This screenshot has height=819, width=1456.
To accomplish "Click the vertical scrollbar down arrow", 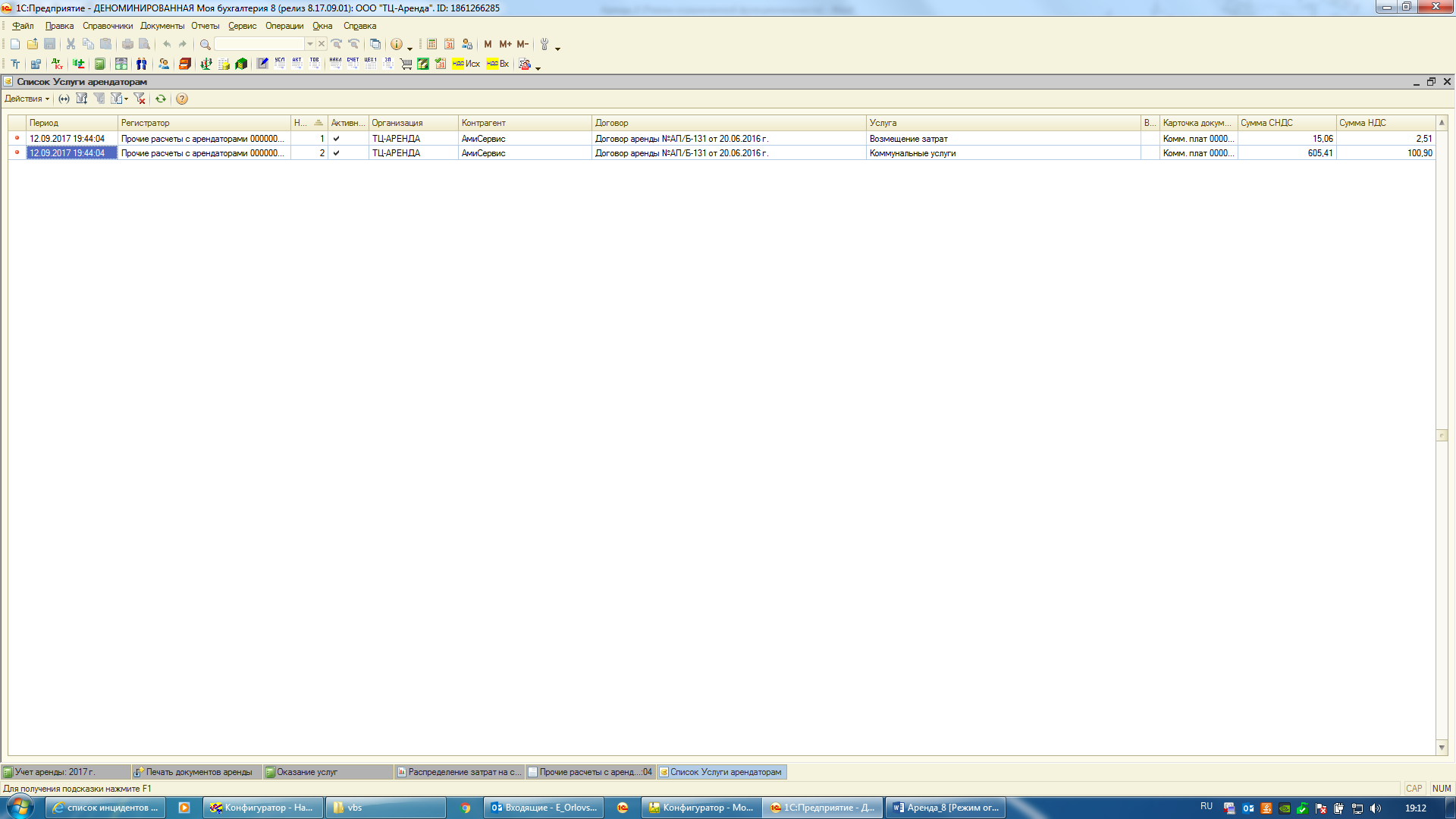I will click(x=1442, y=748).
